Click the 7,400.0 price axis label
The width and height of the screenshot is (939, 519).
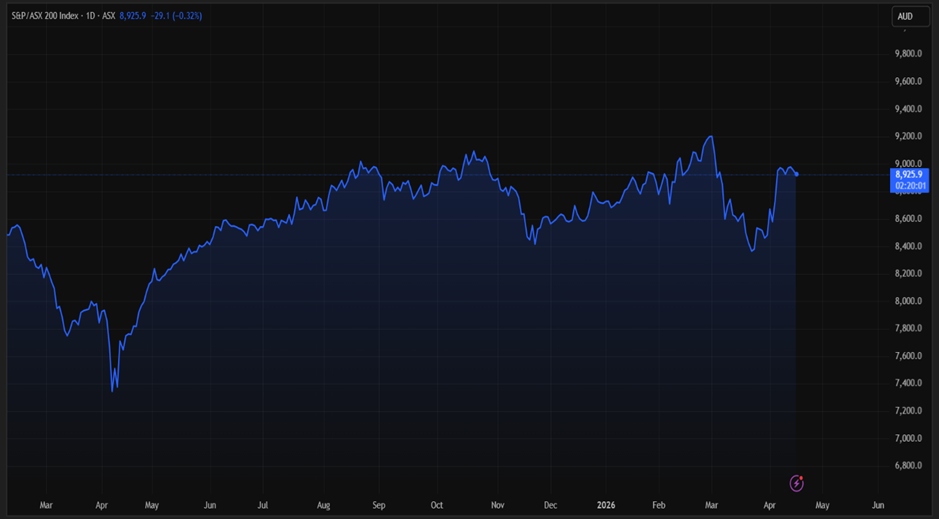coord(908,383)
